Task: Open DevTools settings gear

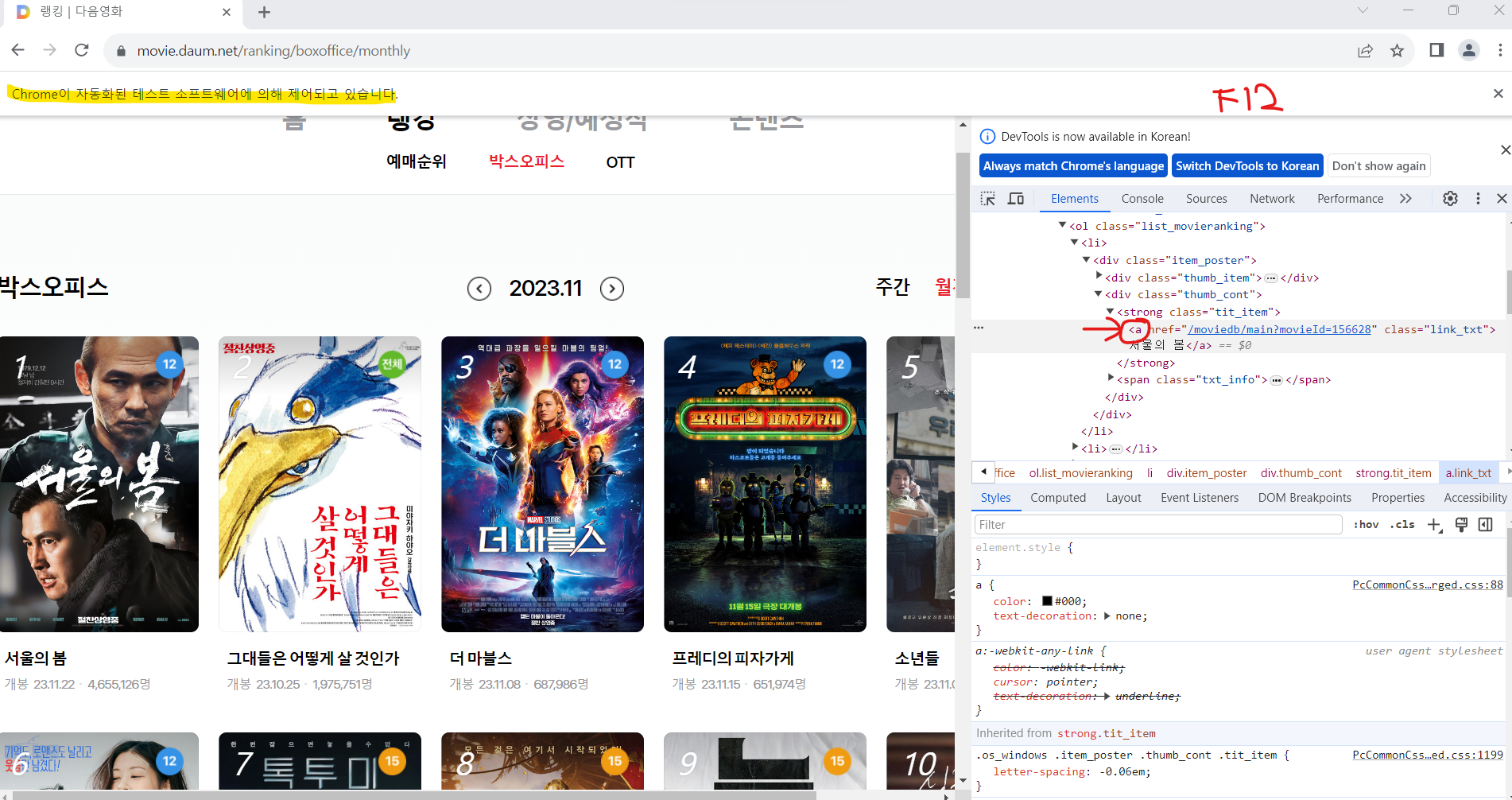Action: (x=1451, y=199)
